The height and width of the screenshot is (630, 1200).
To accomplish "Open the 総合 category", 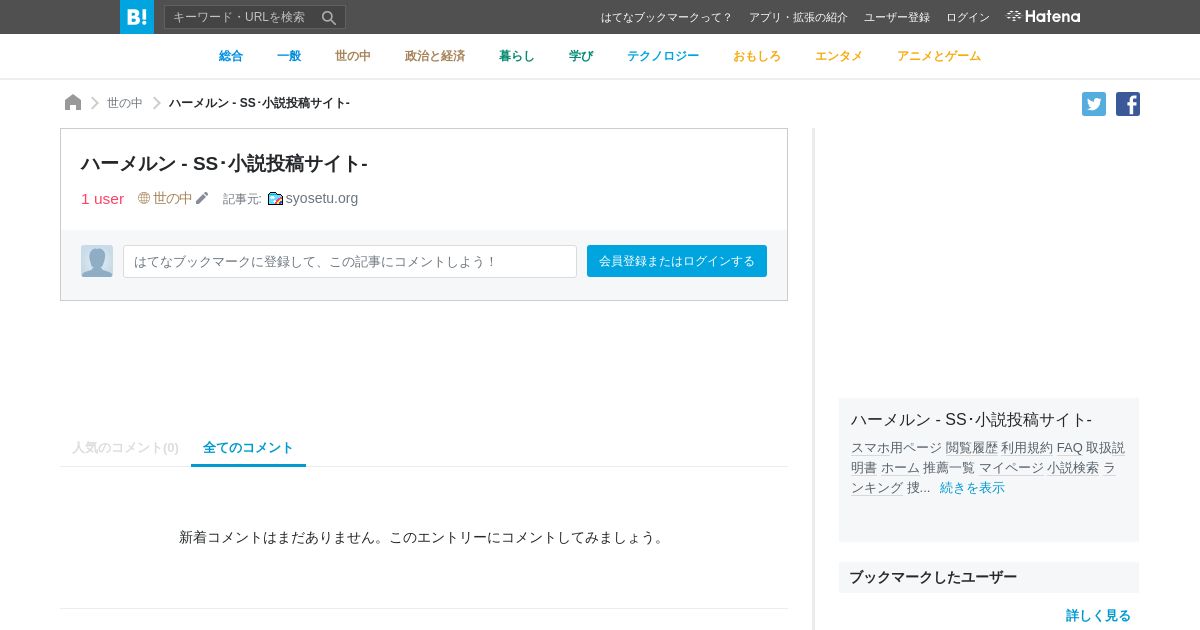I will [x=231, y=56].
